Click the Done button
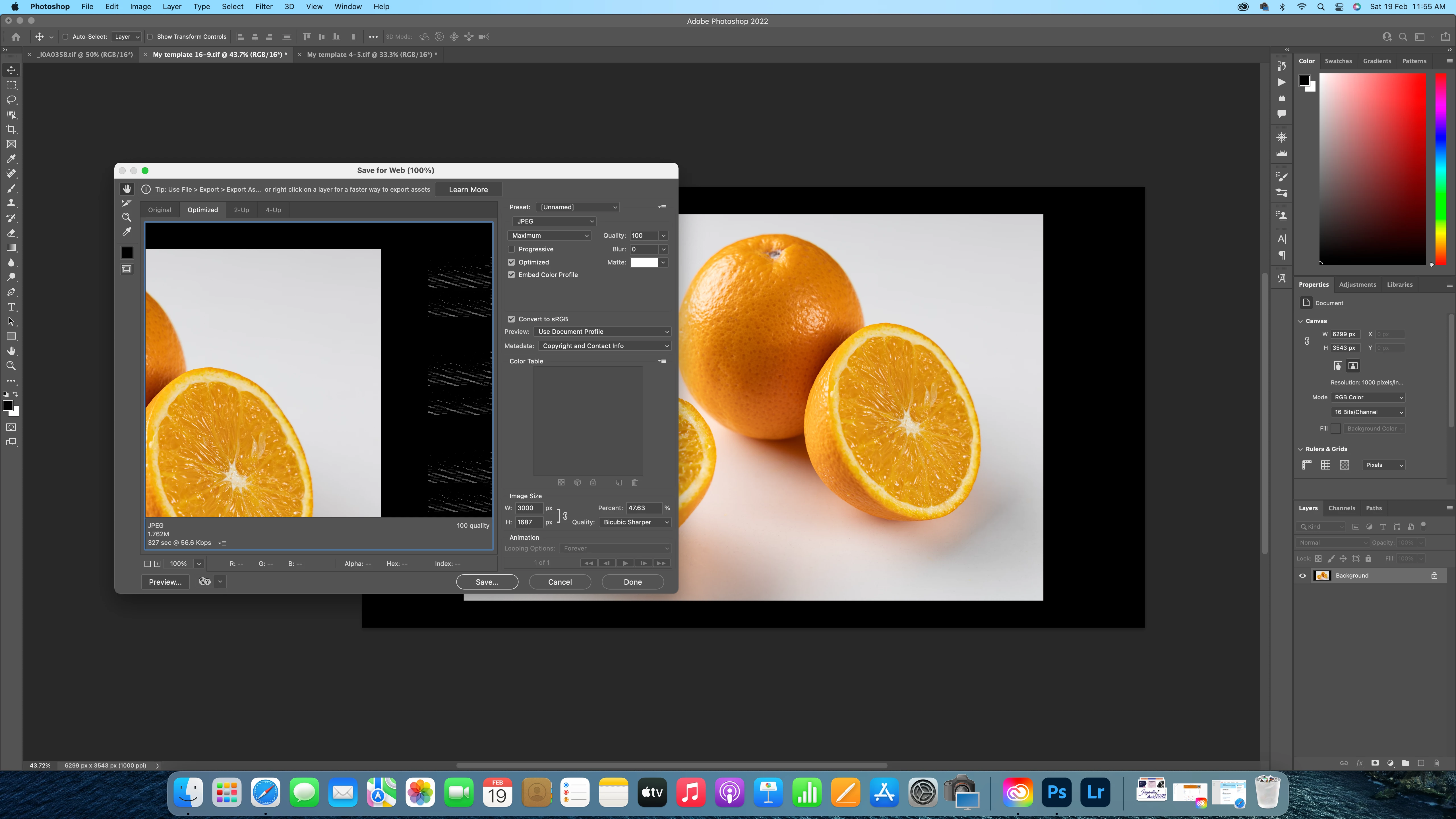 633,582
